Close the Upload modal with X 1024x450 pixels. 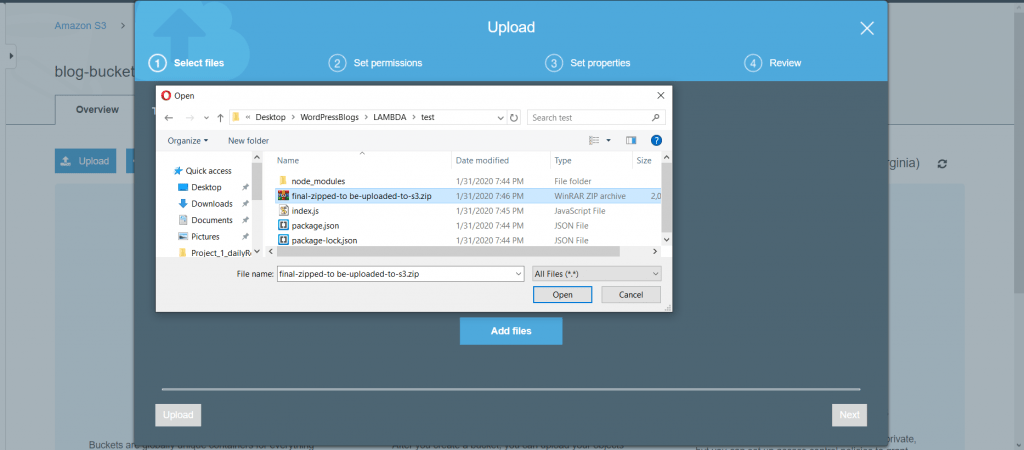(x=867, y=28)
